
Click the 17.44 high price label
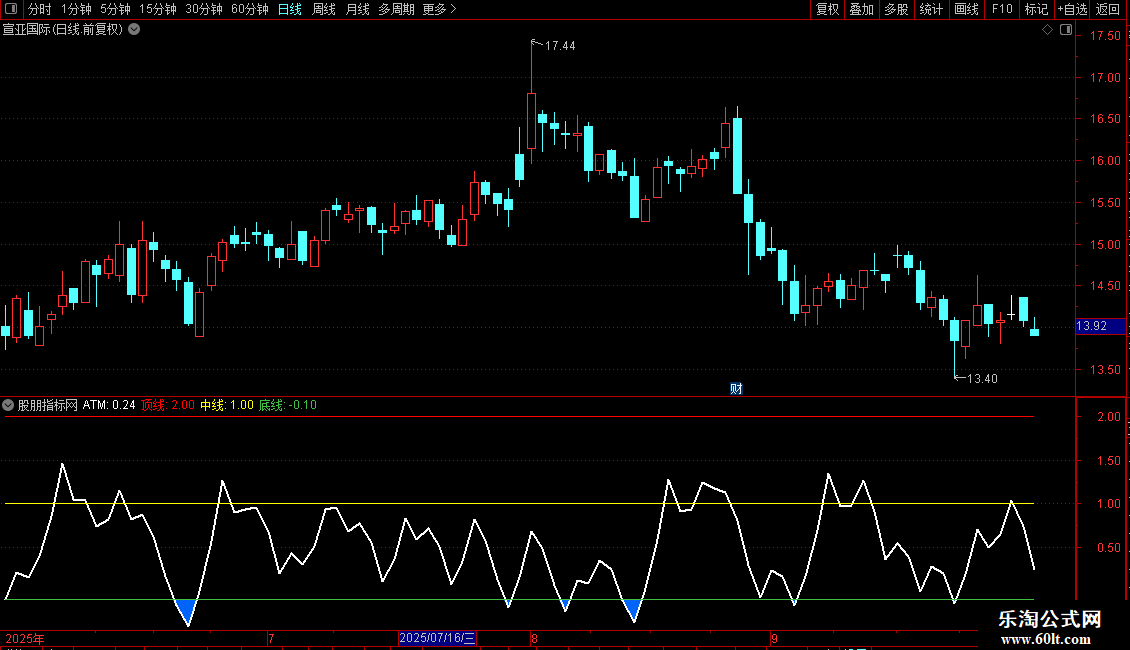coord(560,46)
